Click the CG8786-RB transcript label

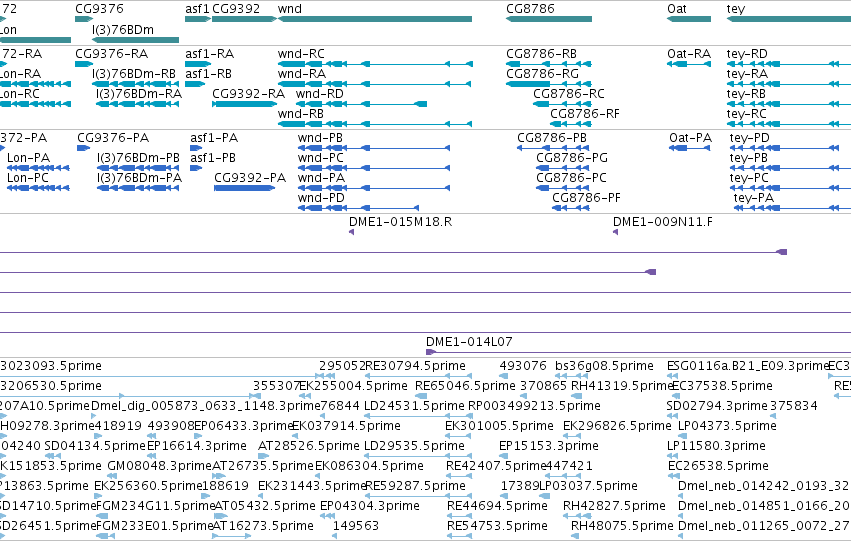tap(541, 54)
